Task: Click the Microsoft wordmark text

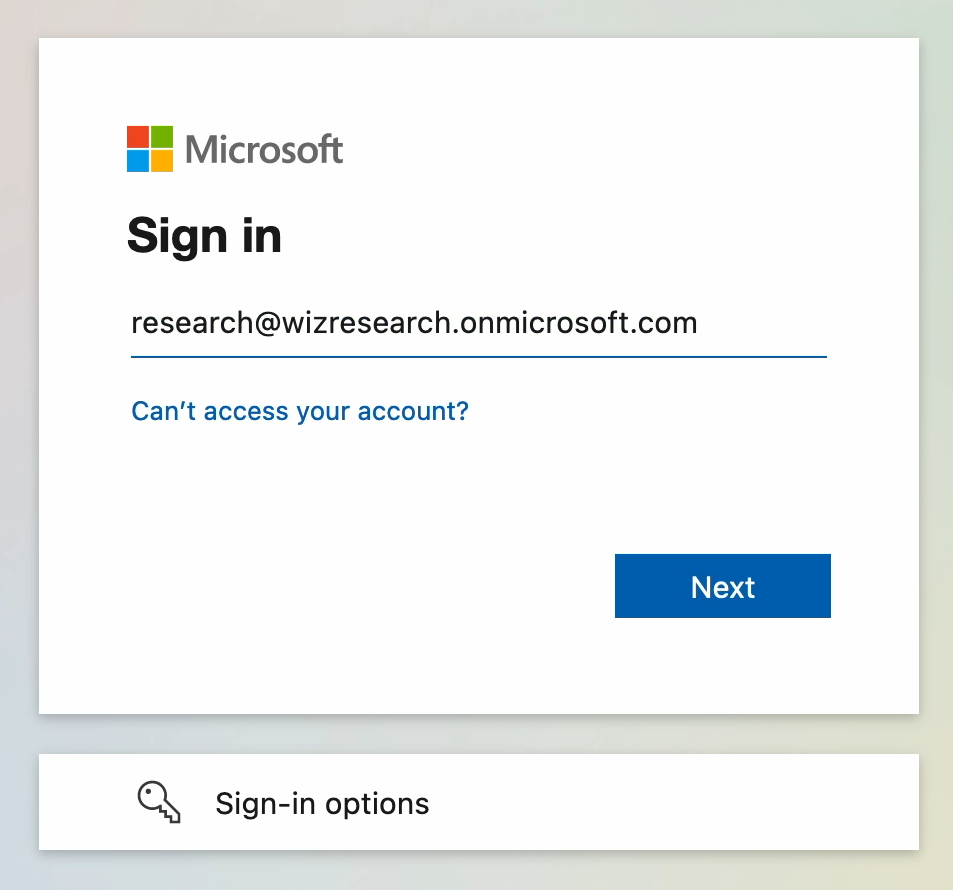Action: (264, 150)
